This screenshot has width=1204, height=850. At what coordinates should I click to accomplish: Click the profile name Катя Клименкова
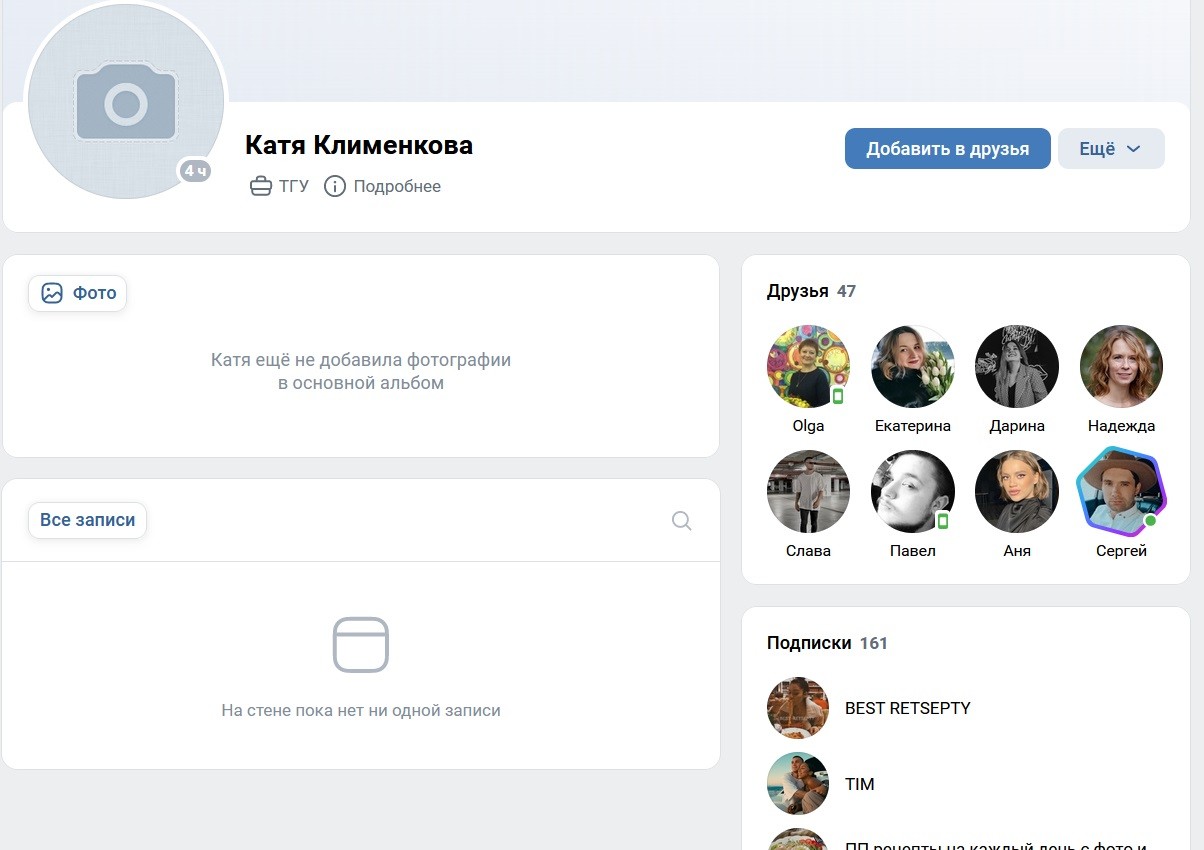(359, 145)
